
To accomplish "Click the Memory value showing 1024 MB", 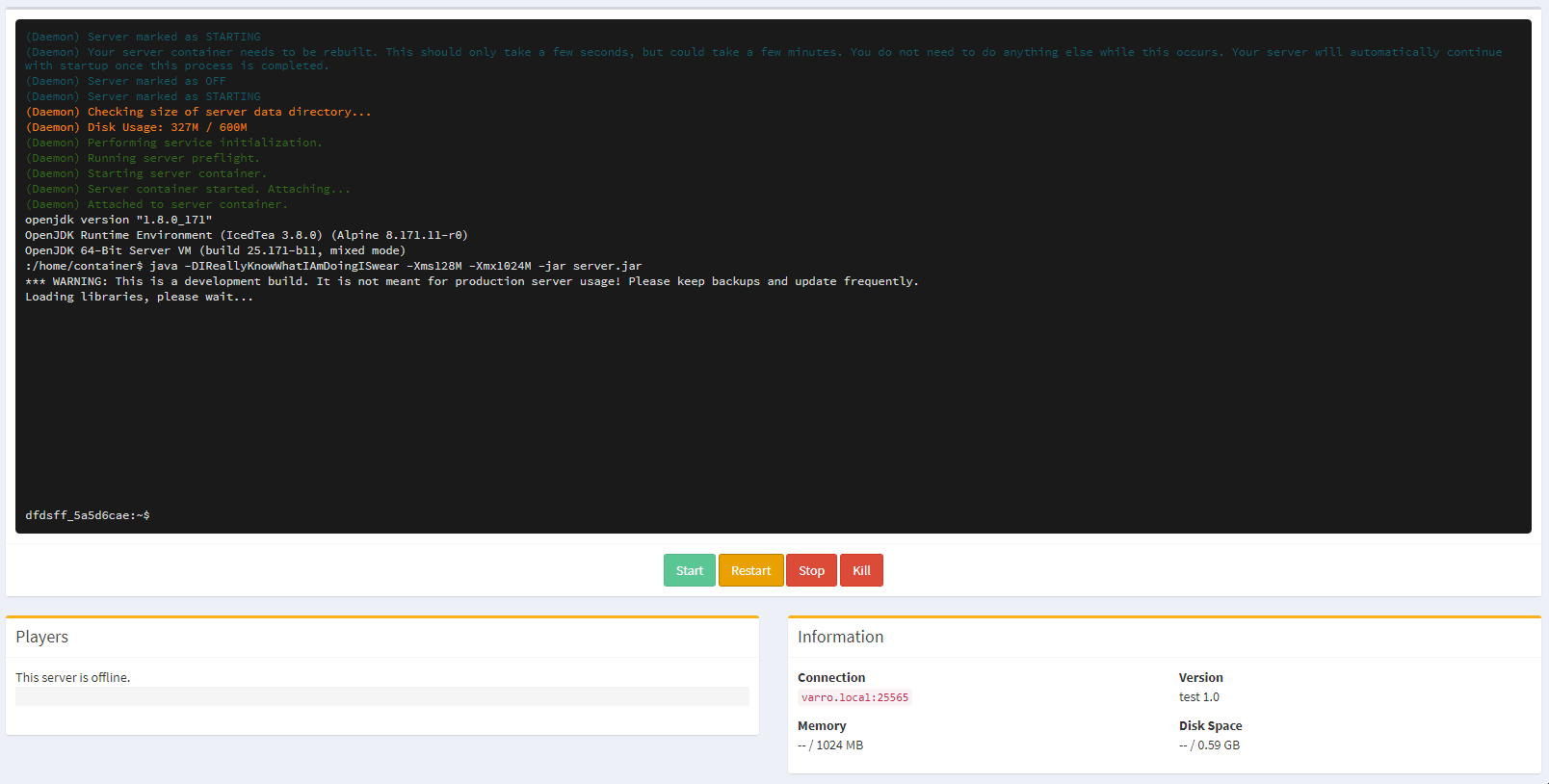I will click(830, 745).
